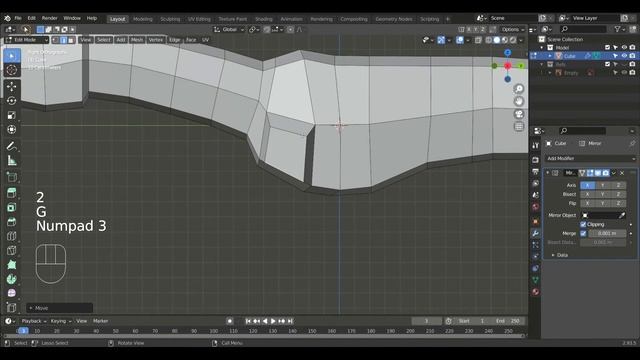Viewport: 640px width, 360px height.
Task: Switch perspective/orthographic grid icon
Action: [519, 127]
